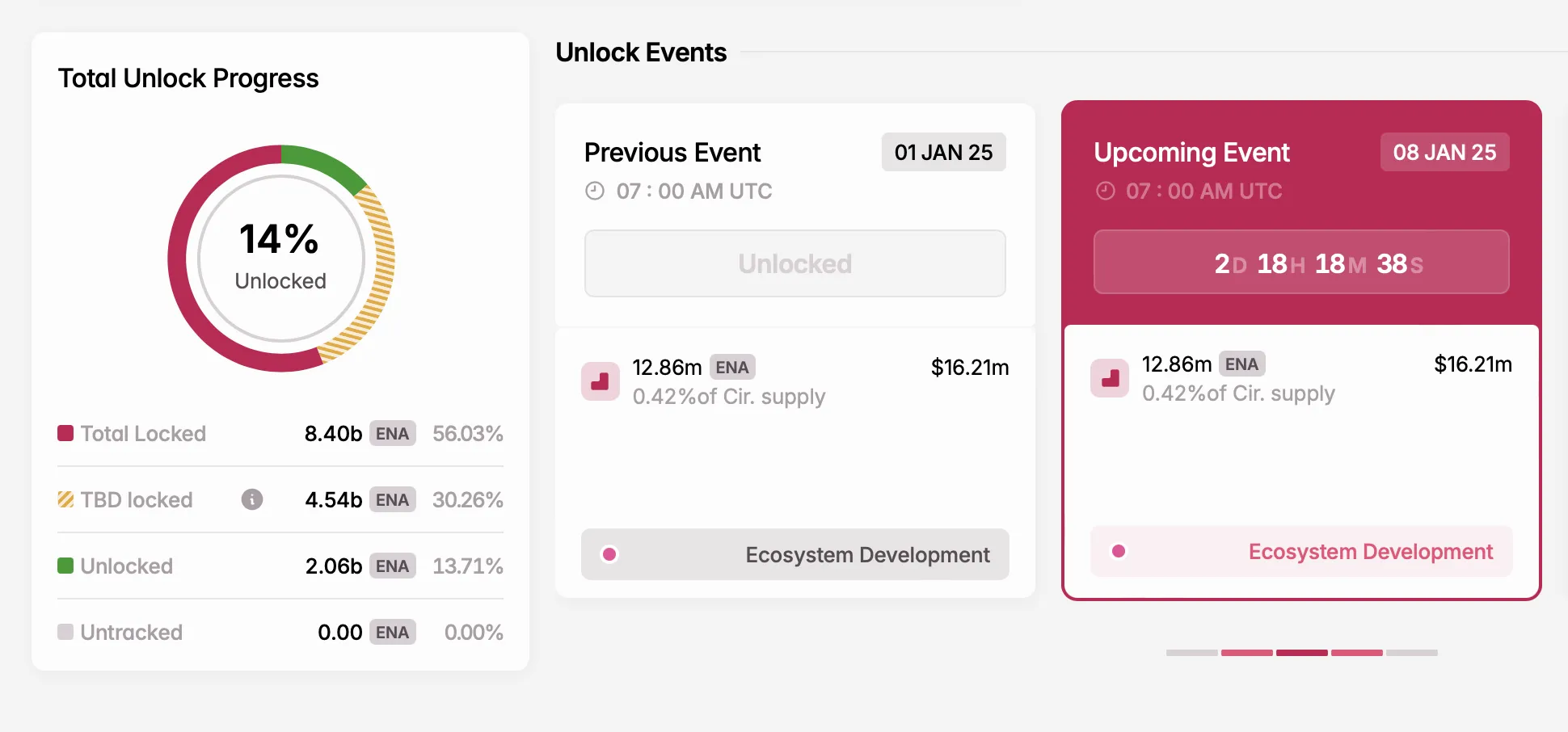Viewport: 1568px width, 732px height.
Task: Click the bar chart icon beside 12.86m in Upcoming Event
Action: [1109, 377]
